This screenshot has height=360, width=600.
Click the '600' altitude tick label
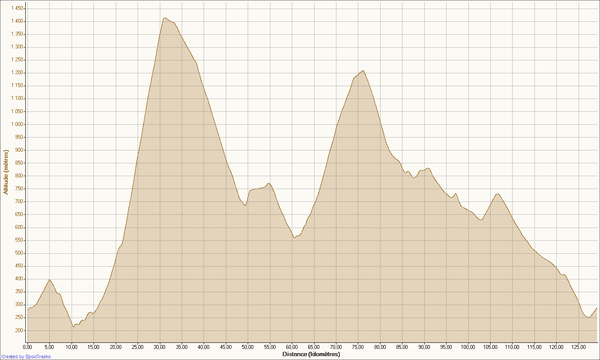point(20,227)
